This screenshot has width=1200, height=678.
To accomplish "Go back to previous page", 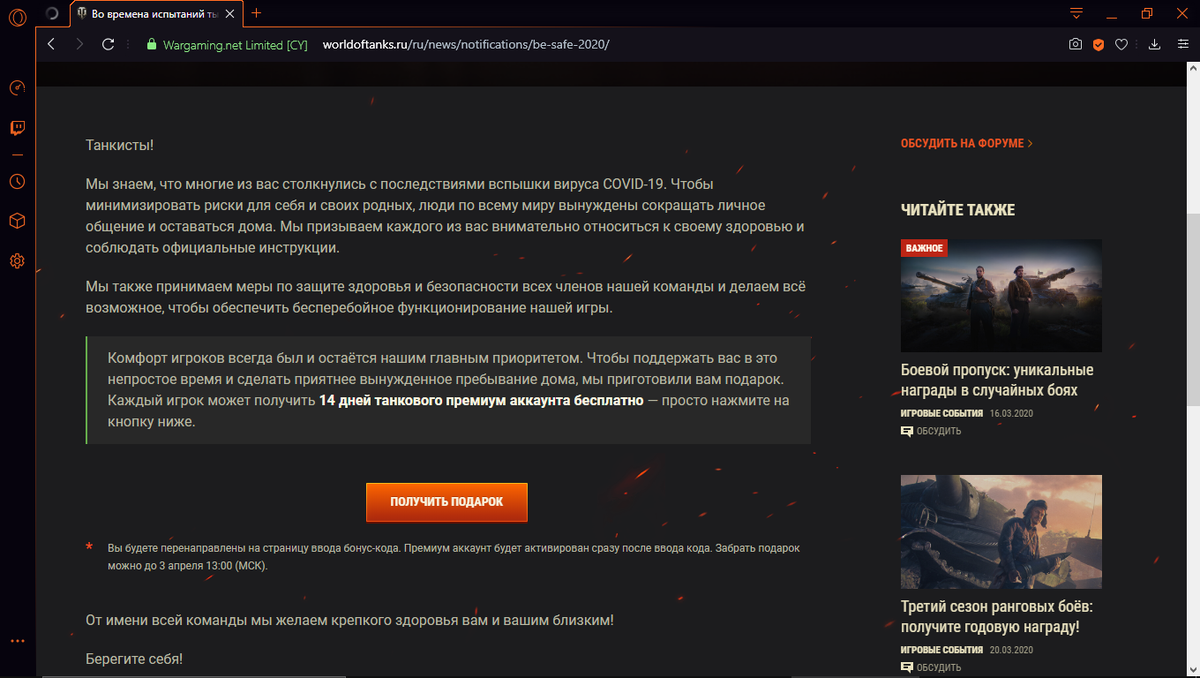I will 51,44.
